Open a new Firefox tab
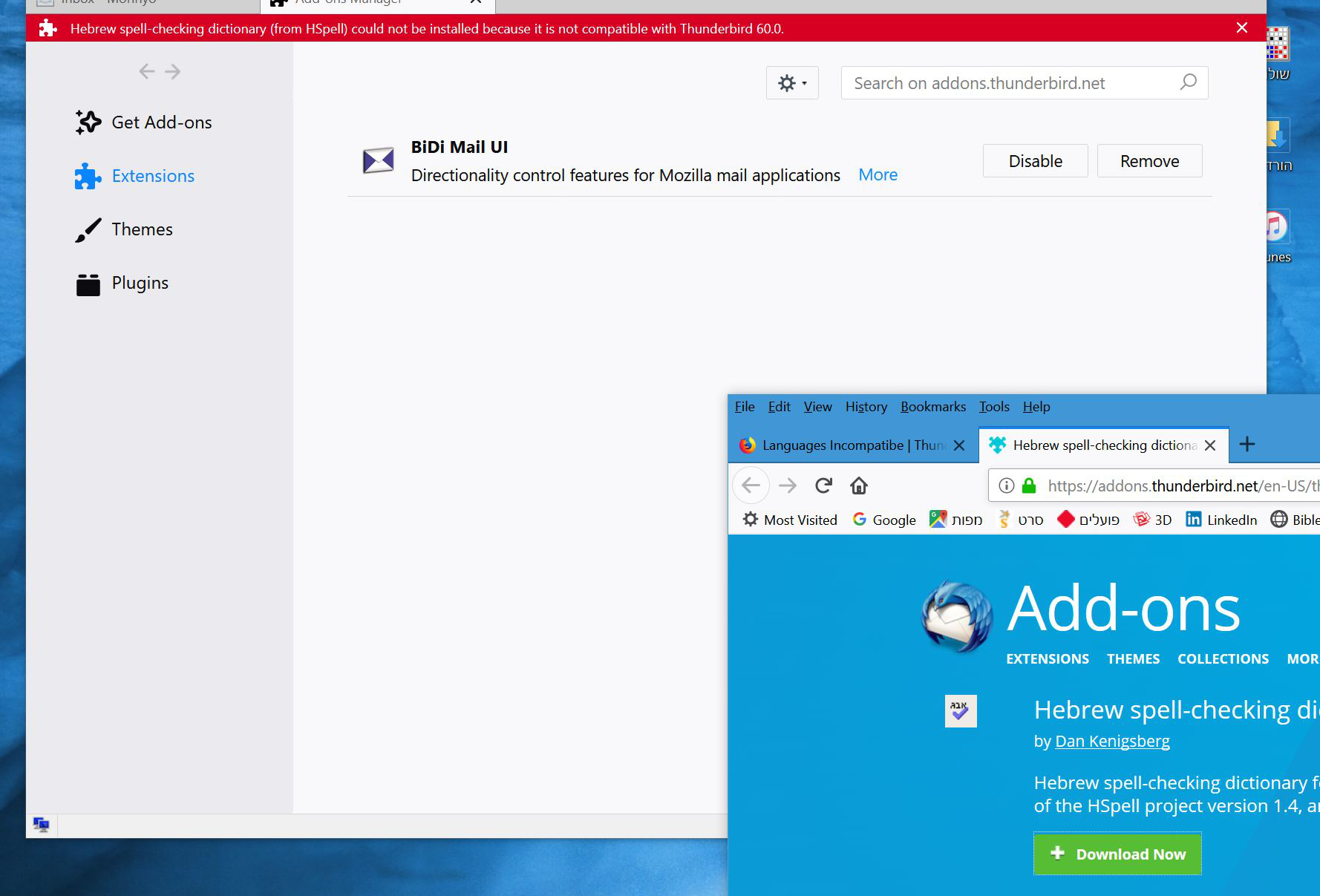The width and height of the screenshot is (1320, 896). point(1247,444)
